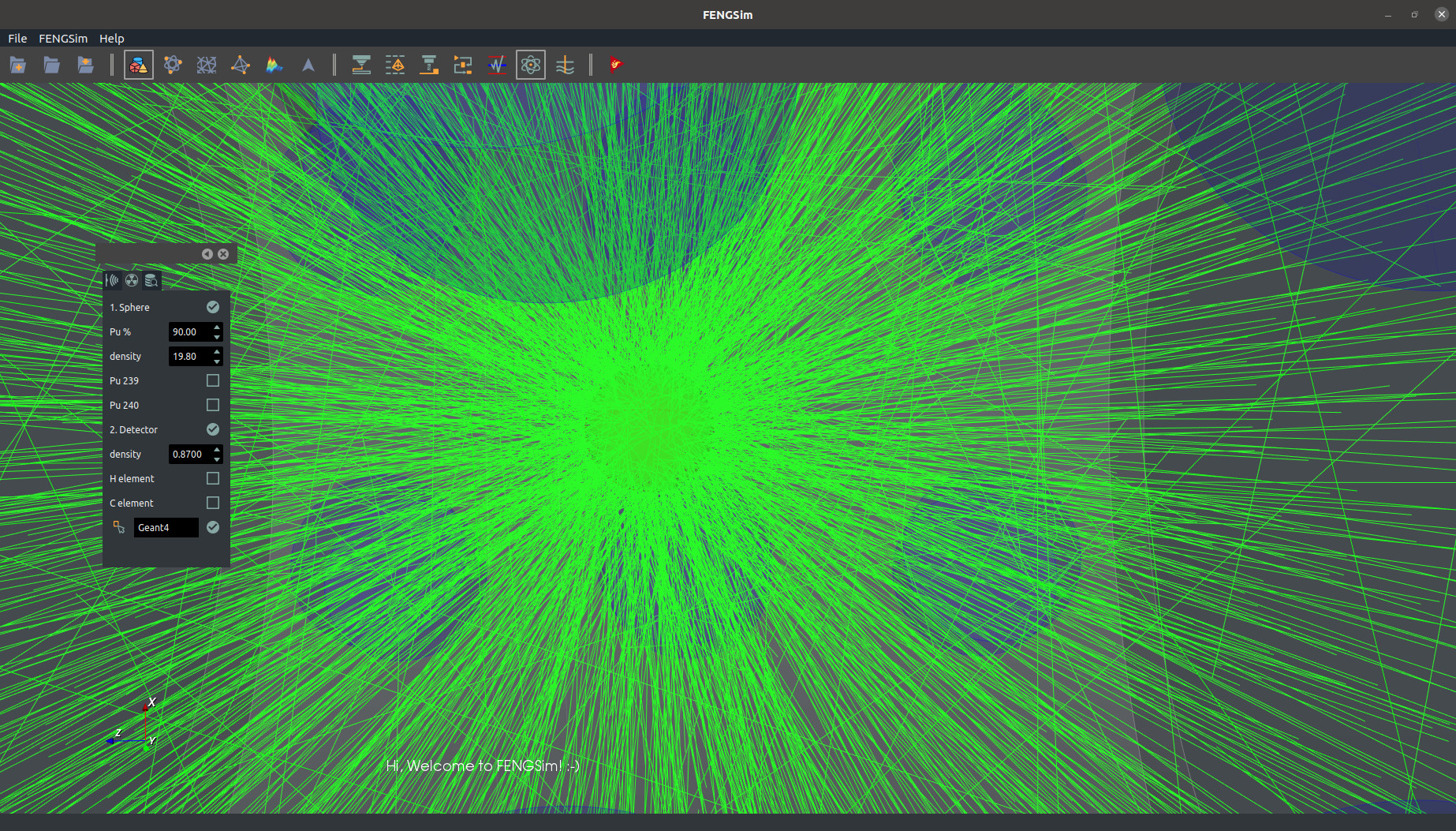Screen dimensions: 1456x831
Task: Open the radiation symbol panel tab
Action: (x=132, y=280)
